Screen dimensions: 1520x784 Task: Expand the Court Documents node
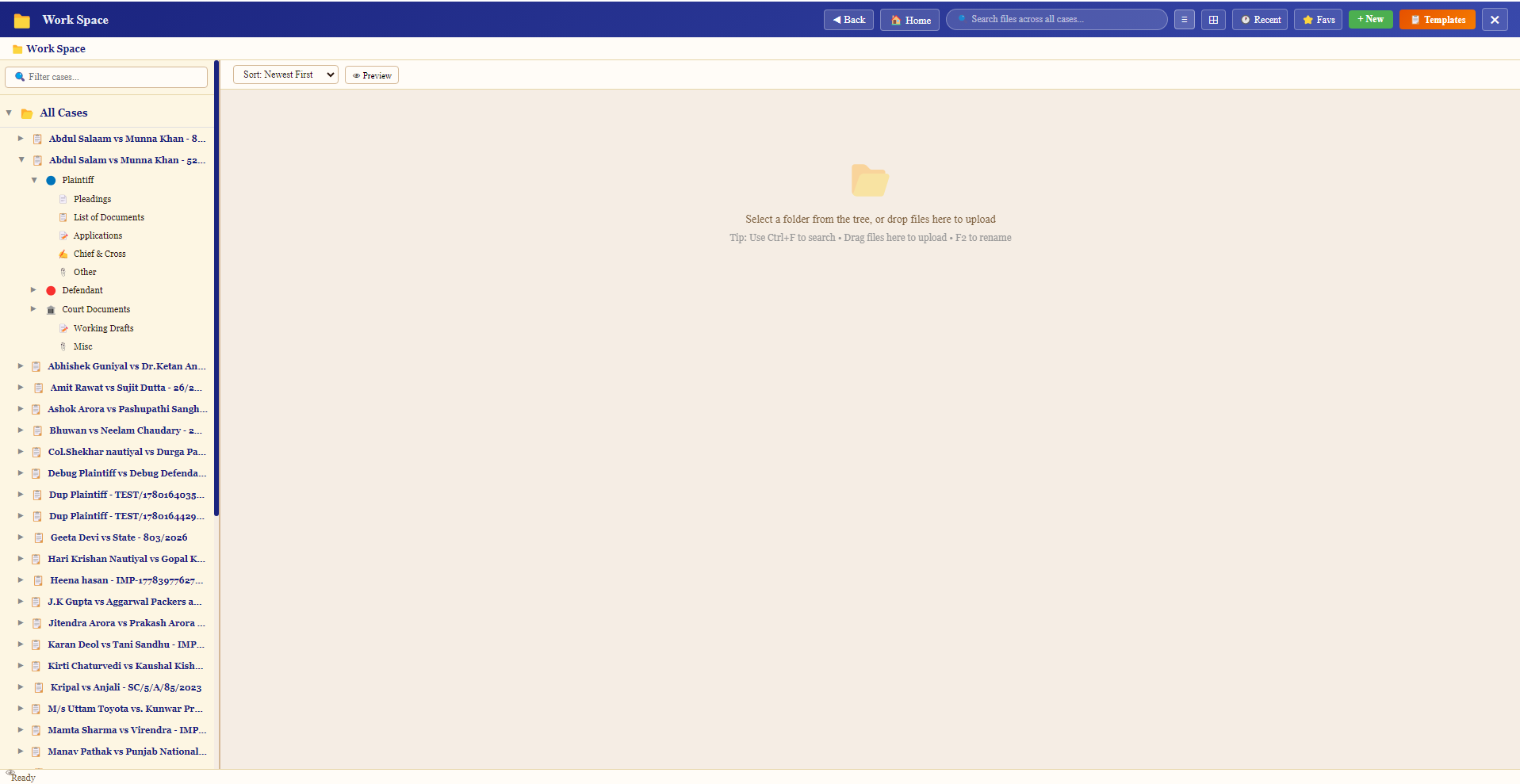(33, 309)
